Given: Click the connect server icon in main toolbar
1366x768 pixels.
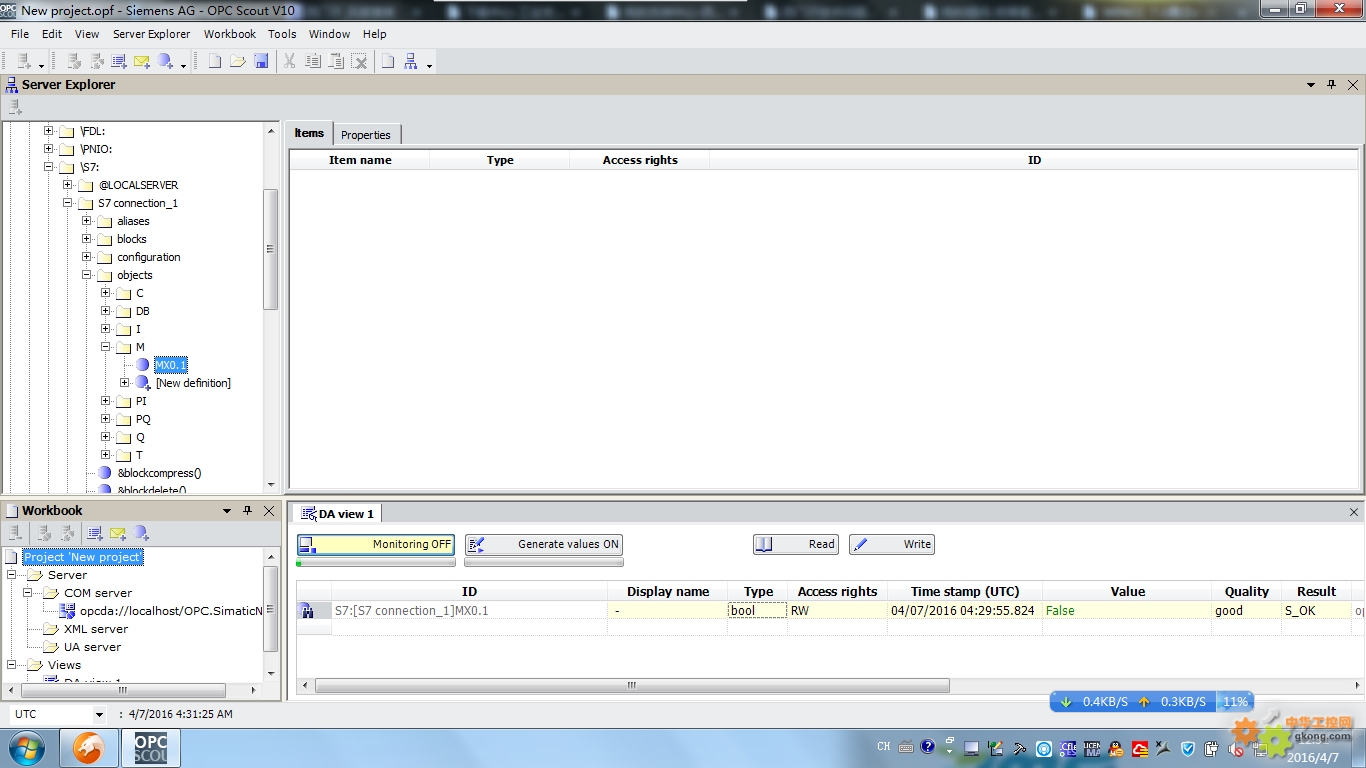Looking at the screenshot, I should pos(74,62).
